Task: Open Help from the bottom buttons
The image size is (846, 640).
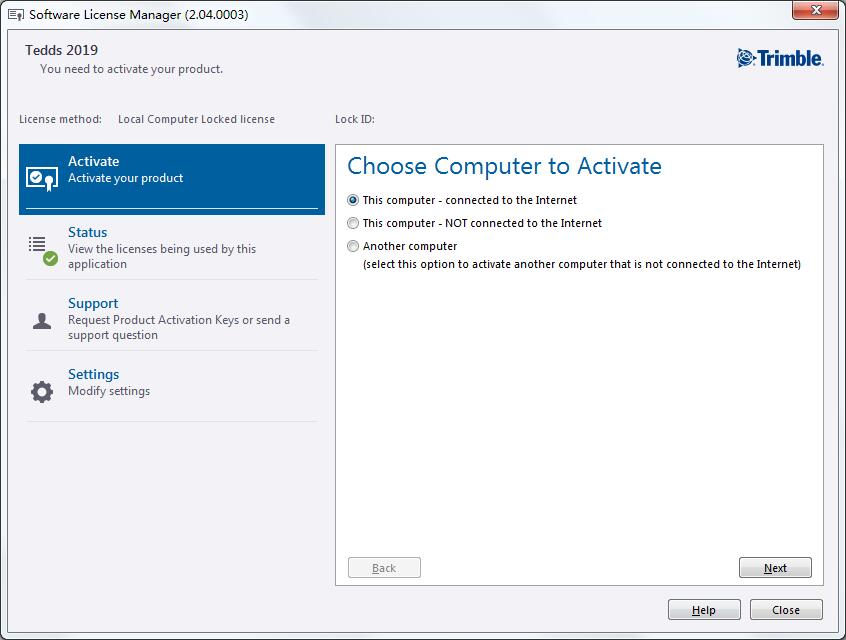Action: (x=704, y=610)
